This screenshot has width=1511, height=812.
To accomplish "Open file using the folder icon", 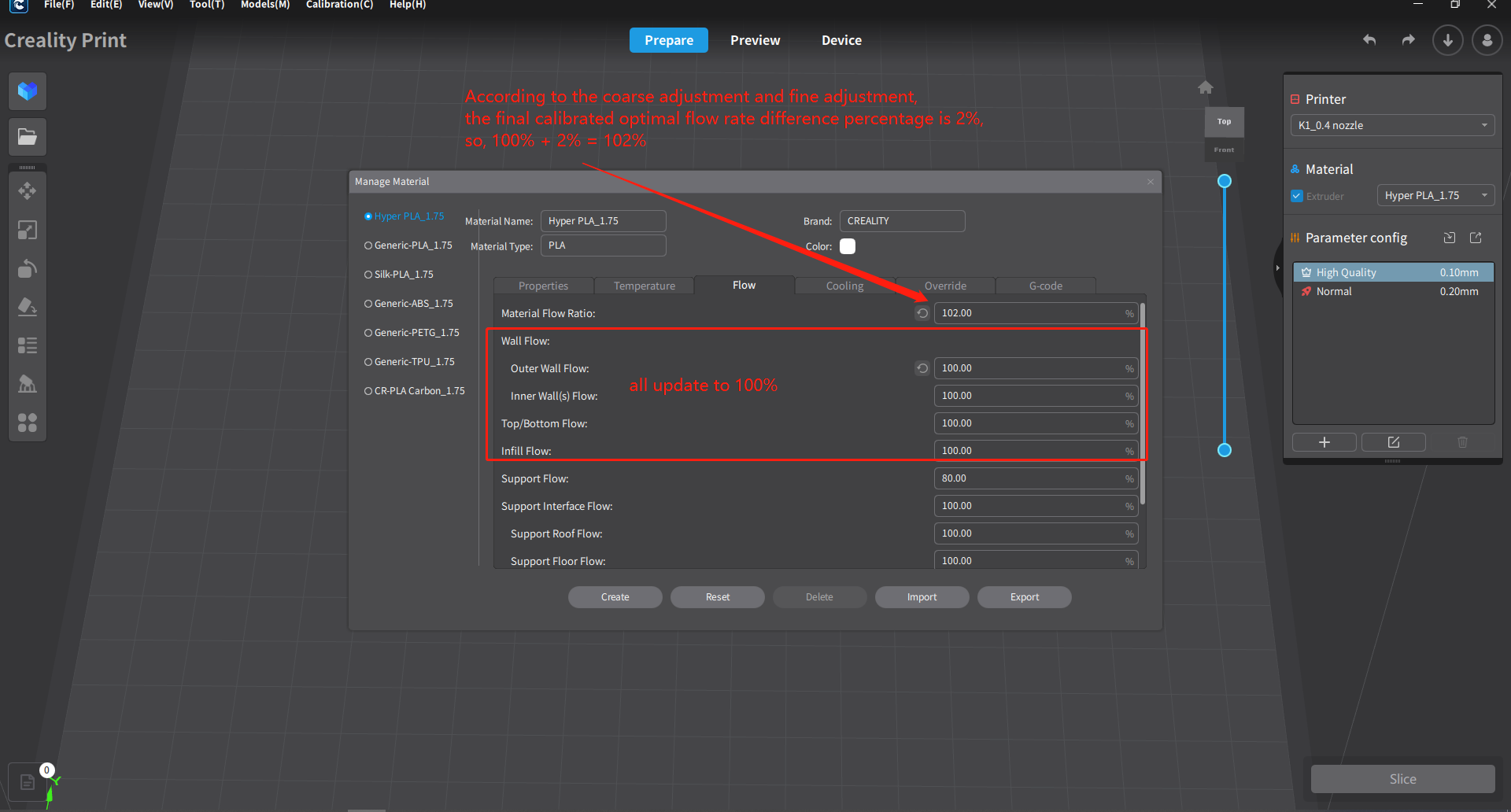I will [x=28, y=137].
